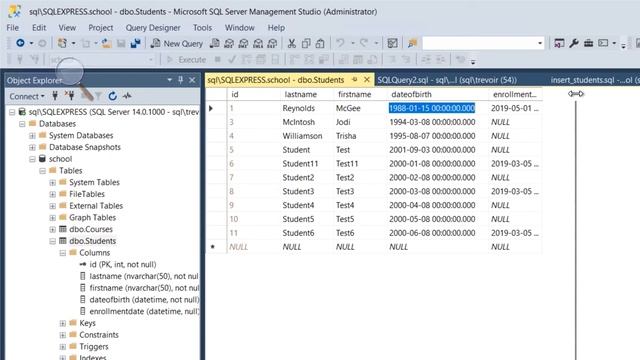Open the Edit menu

pos(39,28)
